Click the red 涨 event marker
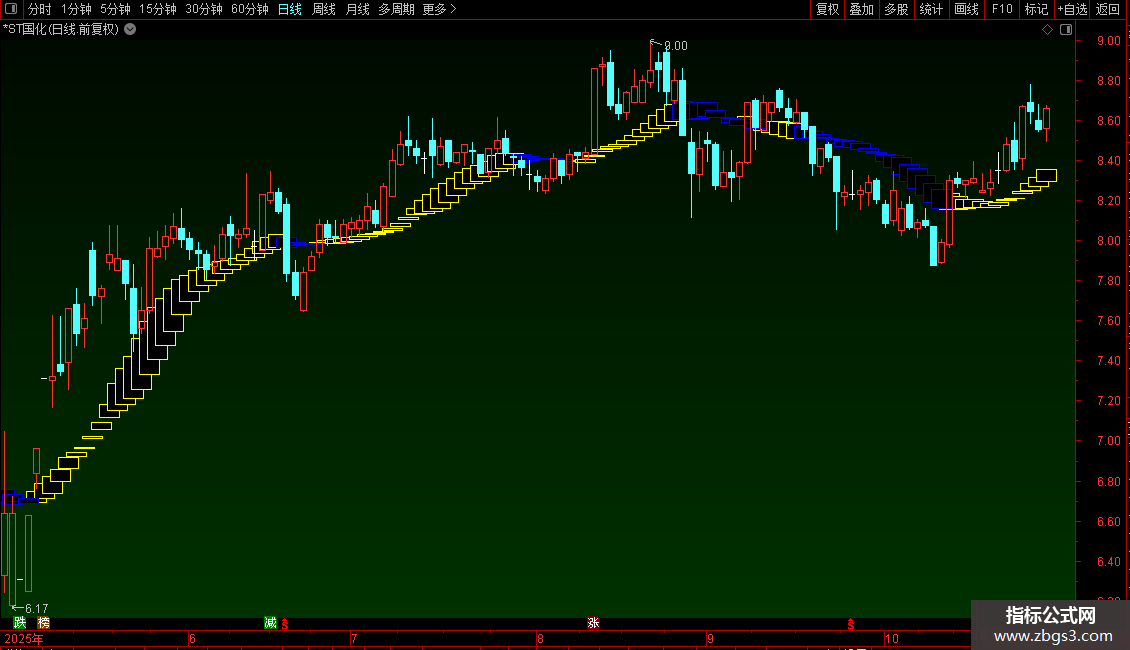1130x650 pixels. [593, 623]
